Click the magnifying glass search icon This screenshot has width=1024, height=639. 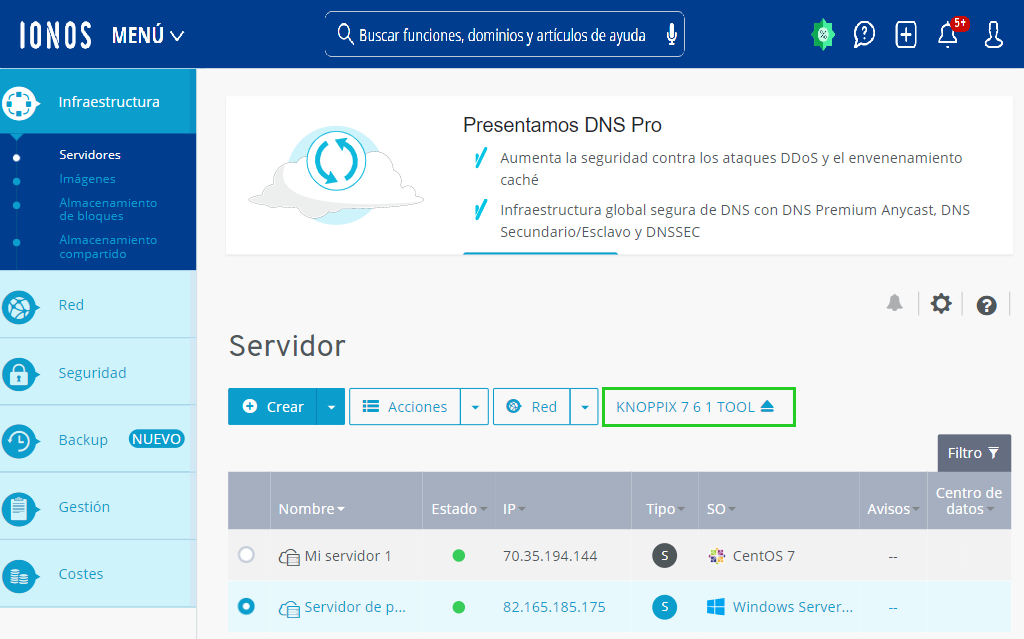click(345, 34)
